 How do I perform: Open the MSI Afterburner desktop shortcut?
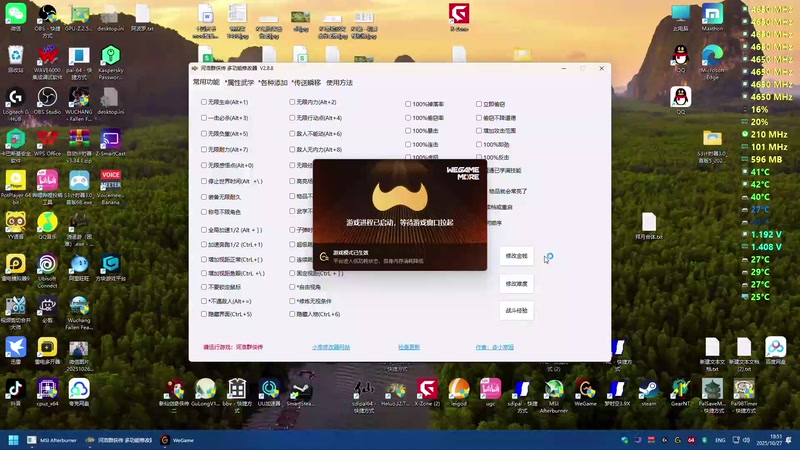point(554,396)
